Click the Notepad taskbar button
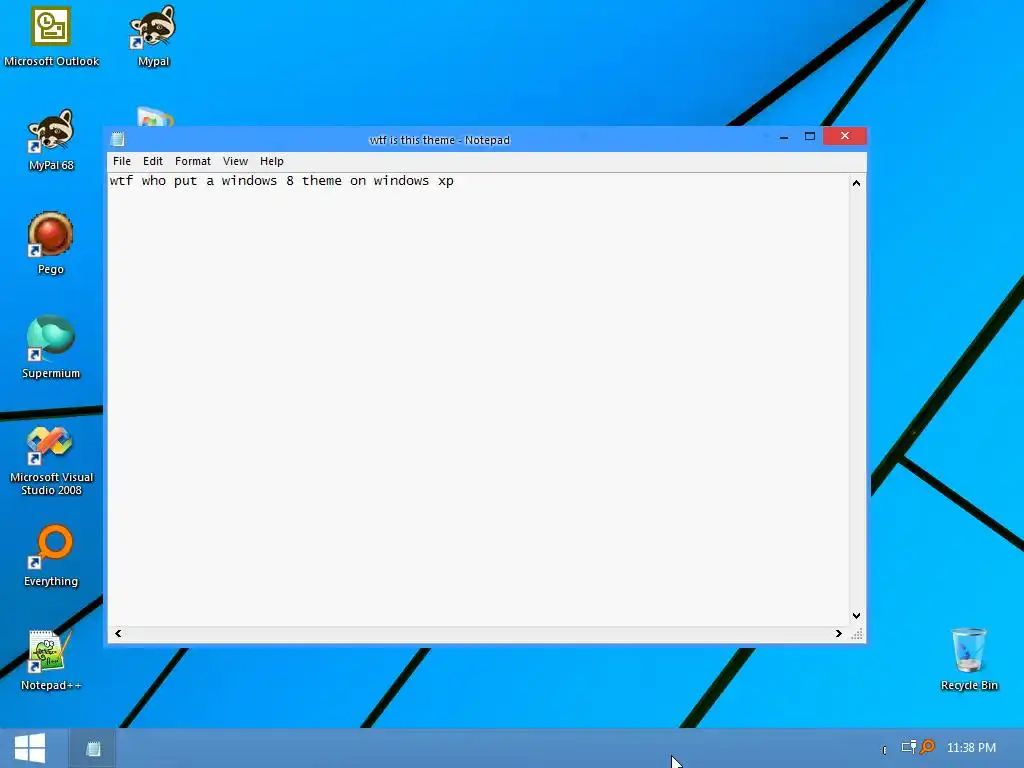This screenshot has height=768, width=1024. [93, 748]
